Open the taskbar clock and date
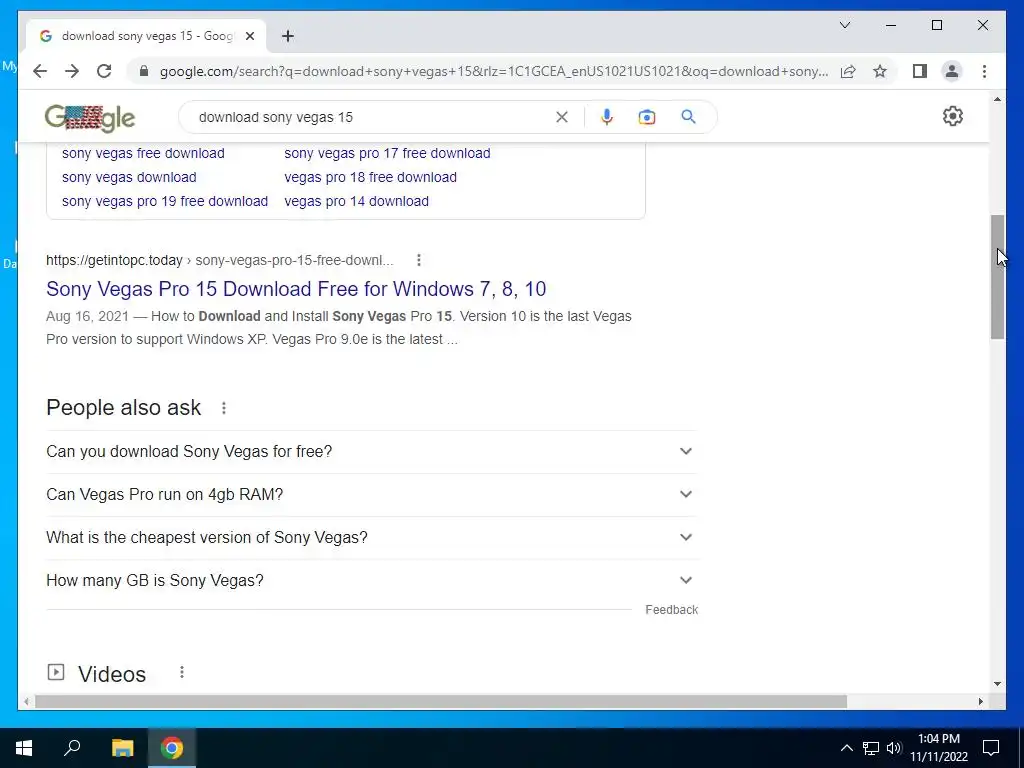Viewport: 1024px width, 768px height. (x=939, y=748)
